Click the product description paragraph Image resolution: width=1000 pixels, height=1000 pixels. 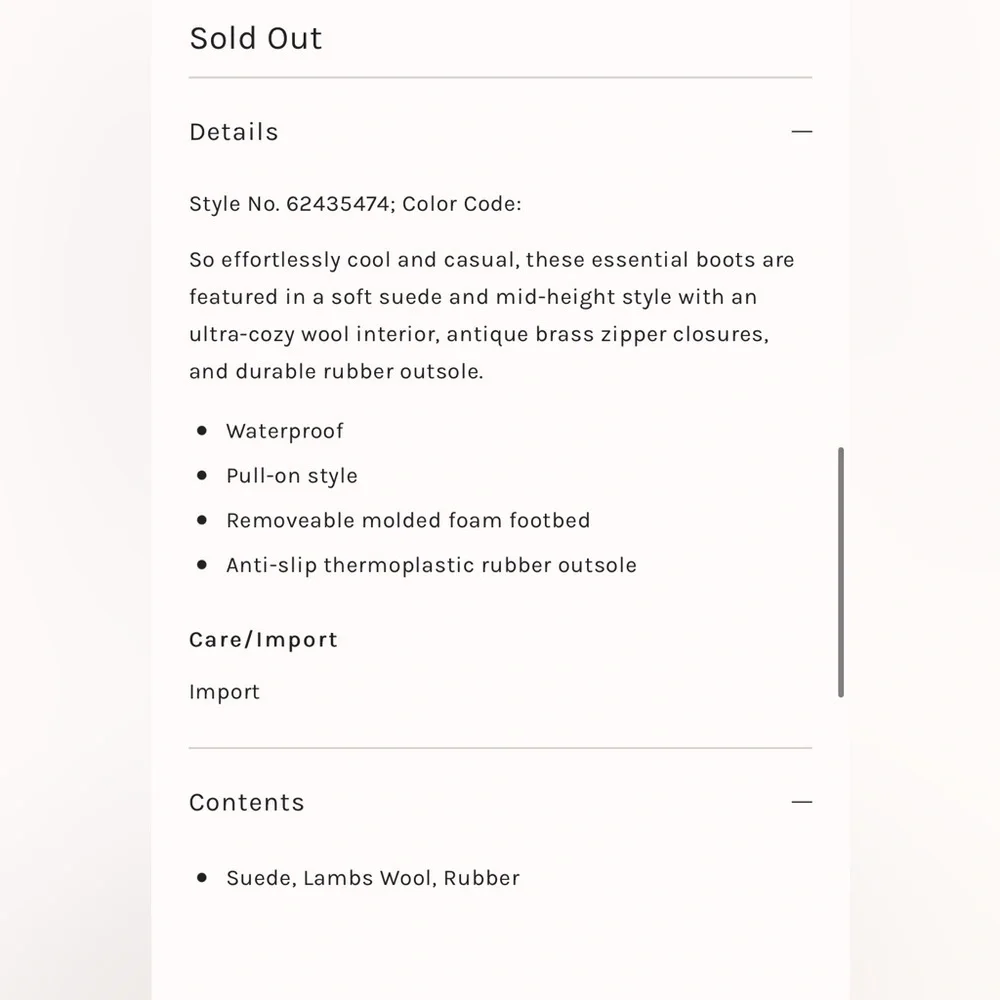click(492, 315)
